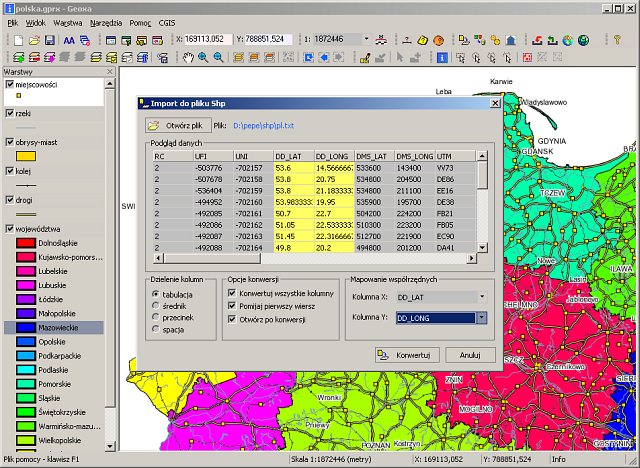
Task: Click the home icon in toolbar
Action: pos(510,39)
